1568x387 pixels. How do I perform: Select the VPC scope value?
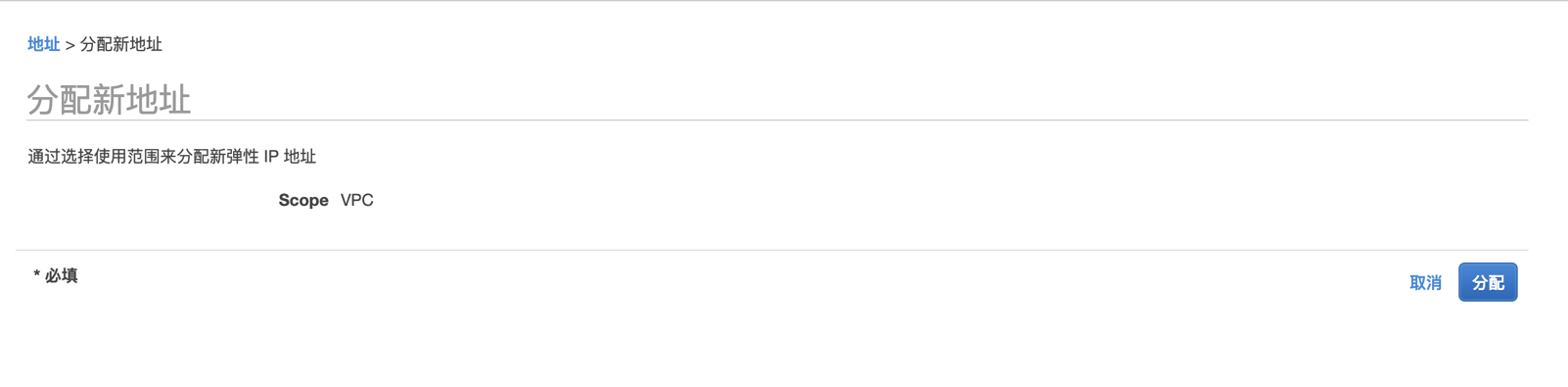click(x=357, y=200)
